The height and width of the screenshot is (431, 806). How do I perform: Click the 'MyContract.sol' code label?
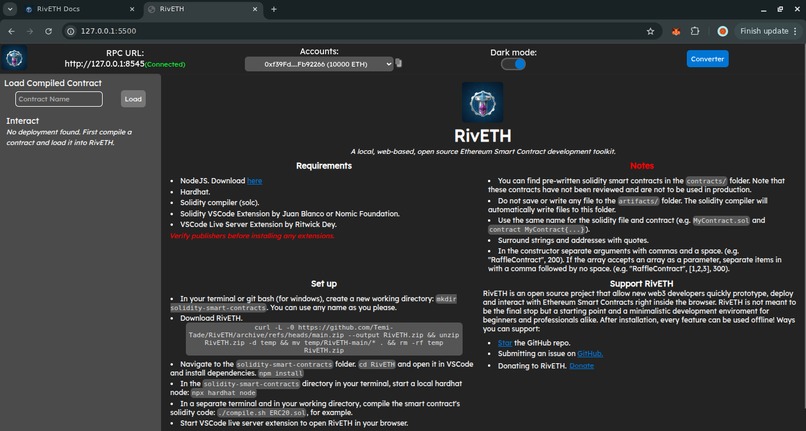pos(721,221)
